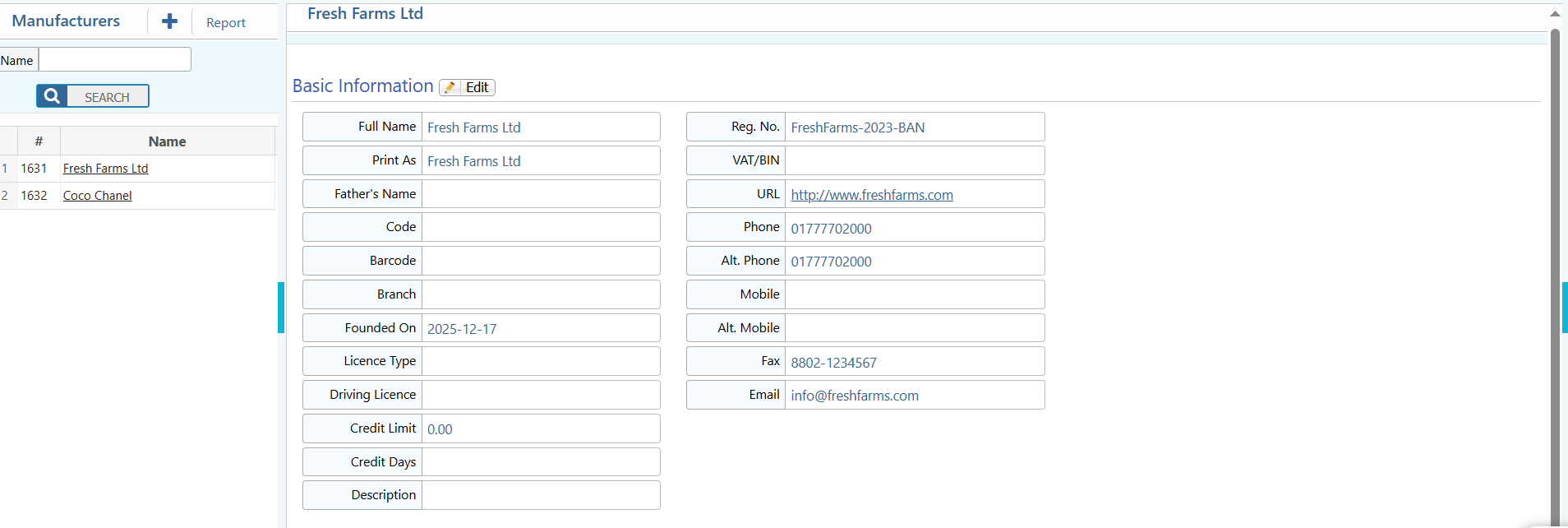The image size is (1568, 528).
Task: Click the plus icon to add manufacturer
Action: coord(169,21)
